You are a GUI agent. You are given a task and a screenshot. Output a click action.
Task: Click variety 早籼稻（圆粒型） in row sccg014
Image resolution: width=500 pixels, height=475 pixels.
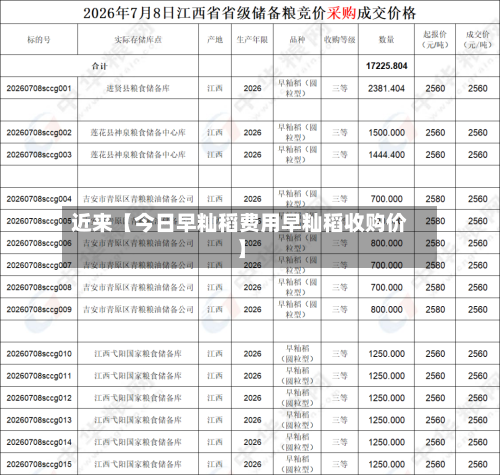297,442
